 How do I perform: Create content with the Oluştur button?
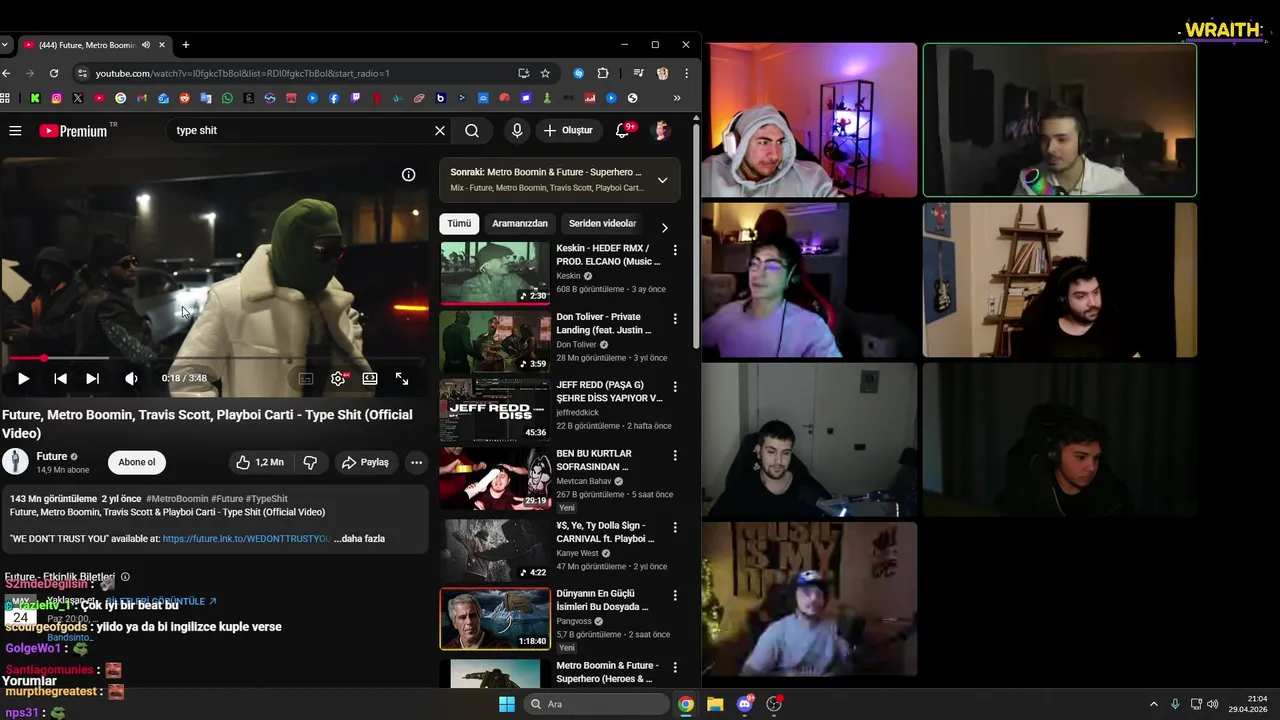[x=568, y=130]
